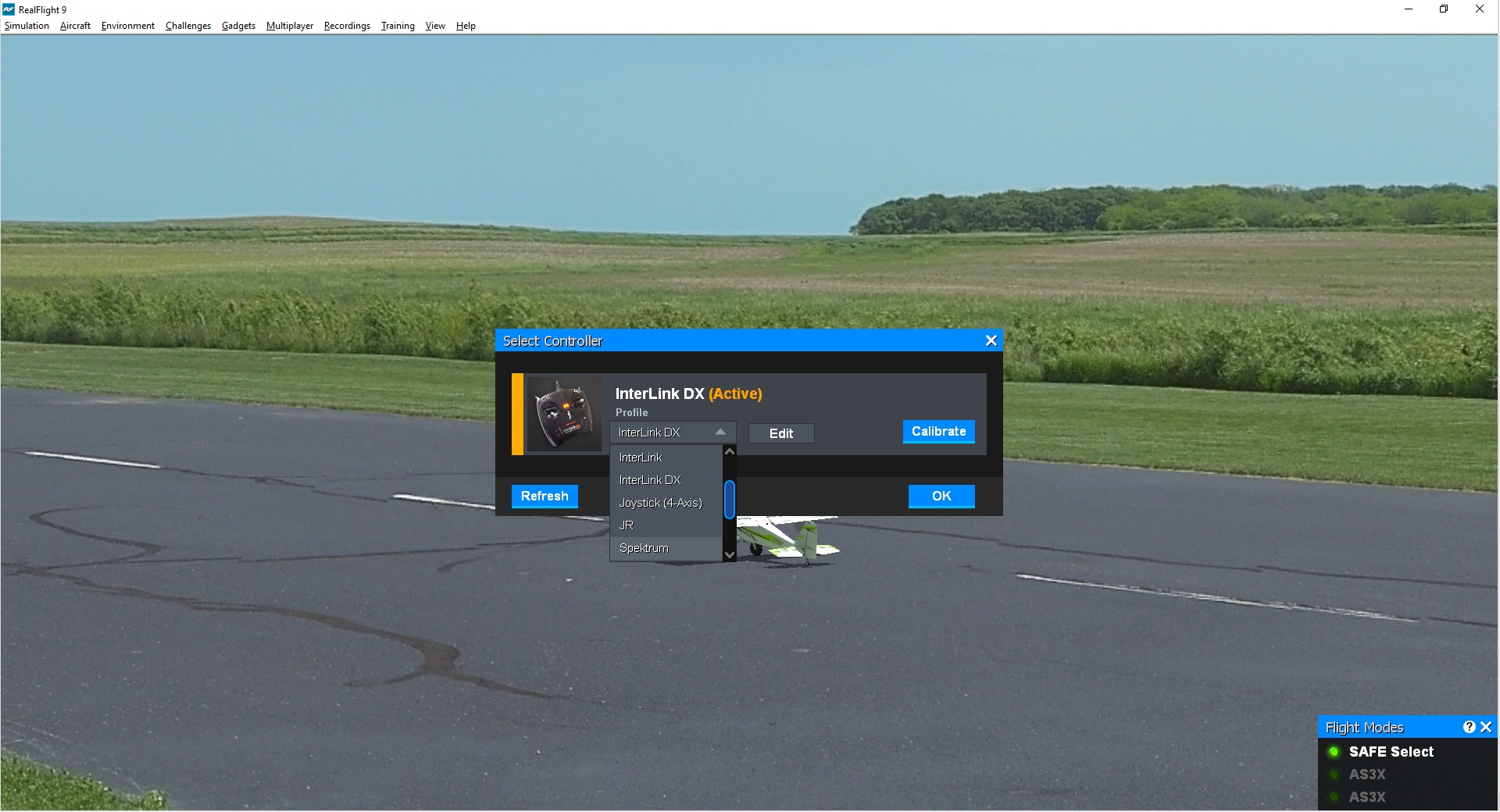Open the Aircraft menu
Viewport: 1500px width, 812px height.
(75, 26)
